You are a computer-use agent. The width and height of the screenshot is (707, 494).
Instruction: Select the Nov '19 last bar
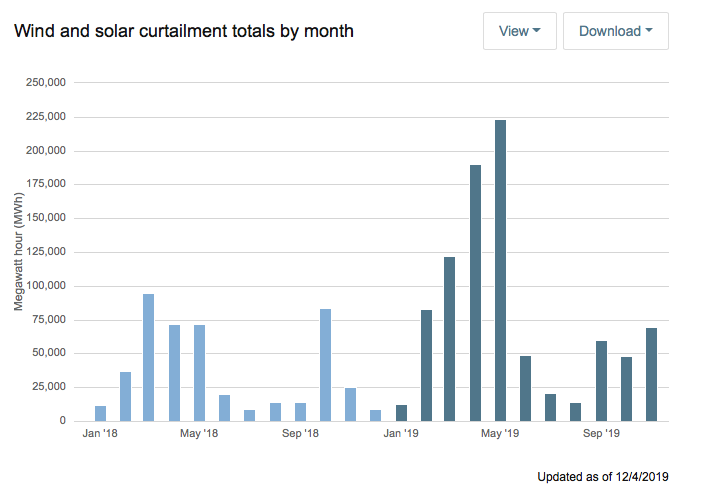point(651,375)
